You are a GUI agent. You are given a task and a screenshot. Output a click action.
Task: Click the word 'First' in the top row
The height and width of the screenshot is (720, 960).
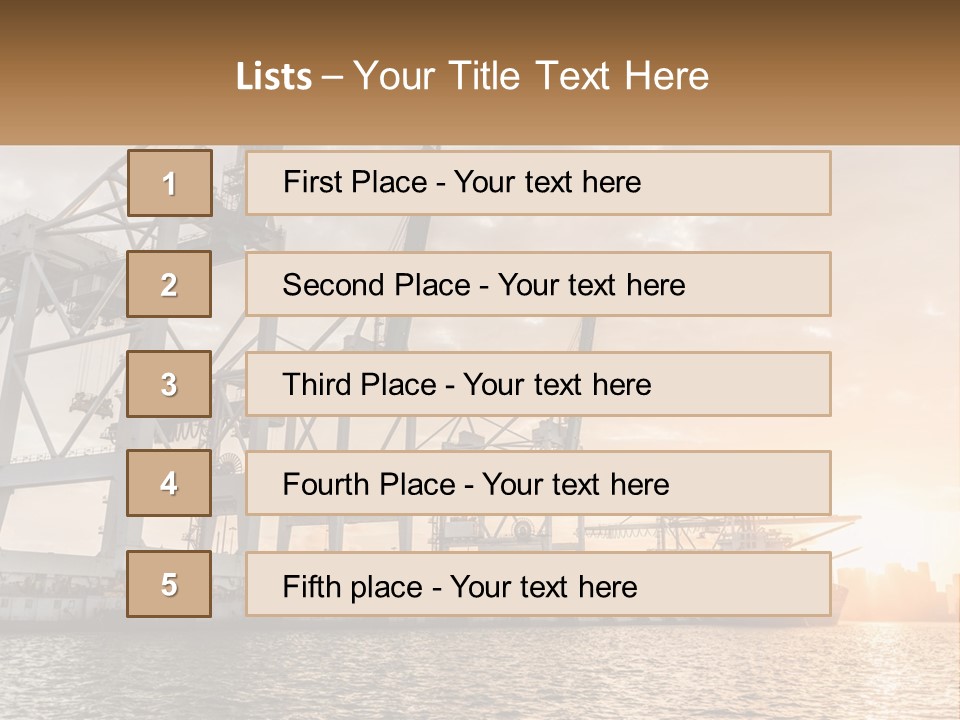click(x=311, y=182)
